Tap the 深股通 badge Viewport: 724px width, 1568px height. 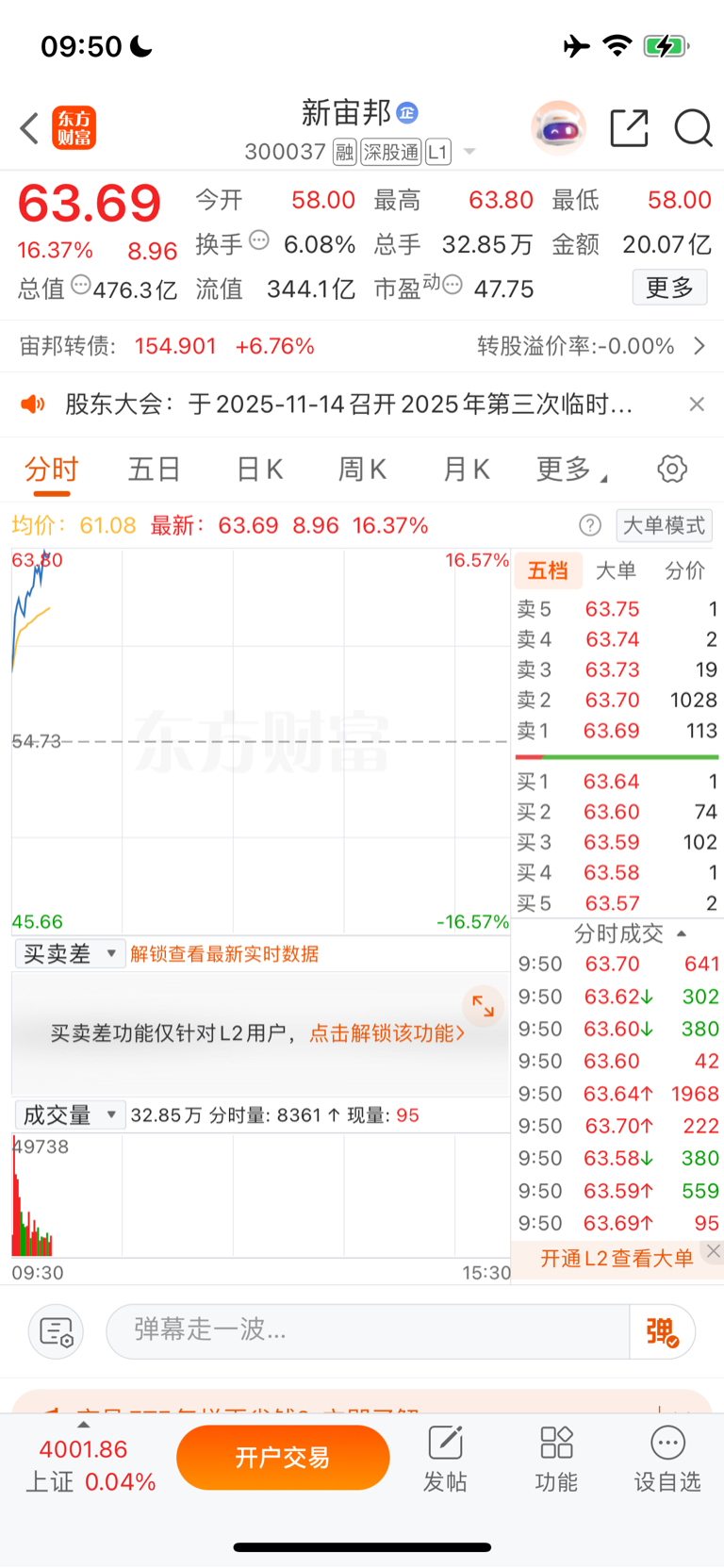391,152
